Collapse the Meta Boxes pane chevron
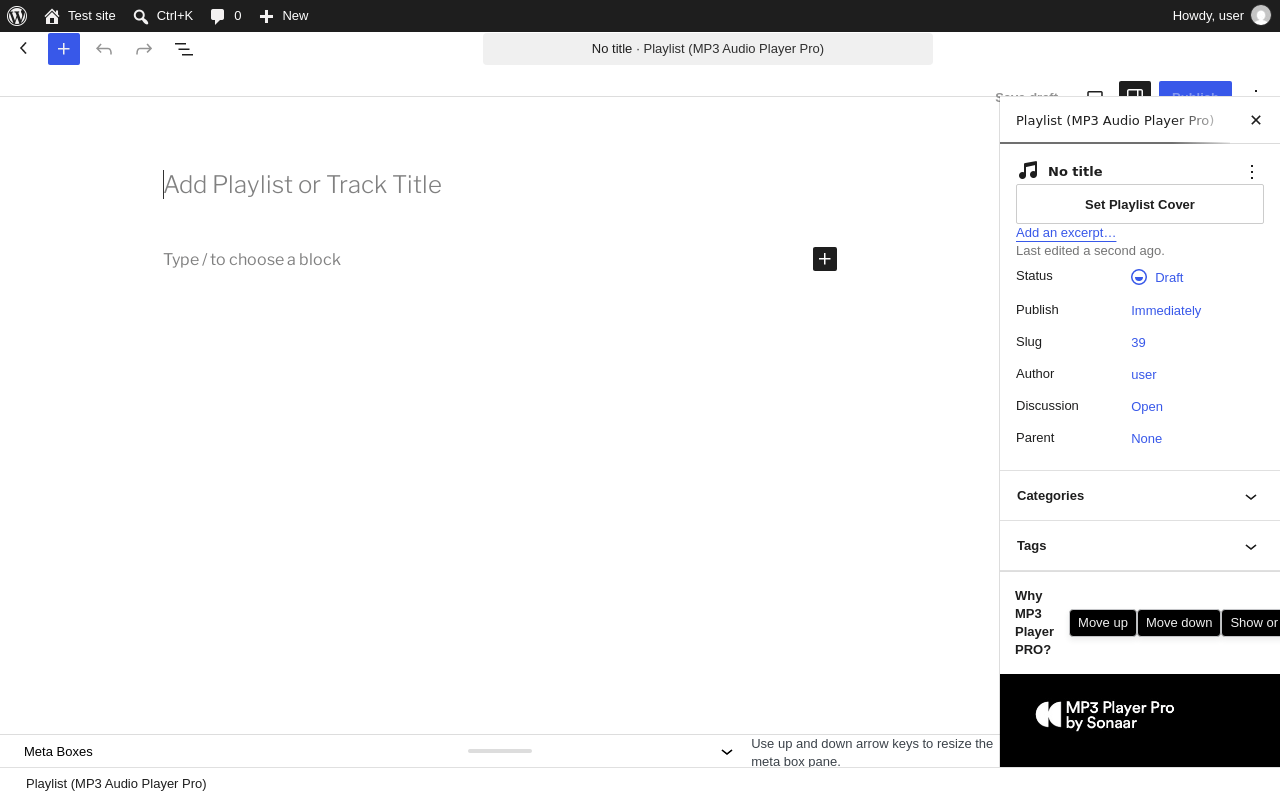Screen dimensions: 1280x800 point(727,752)
